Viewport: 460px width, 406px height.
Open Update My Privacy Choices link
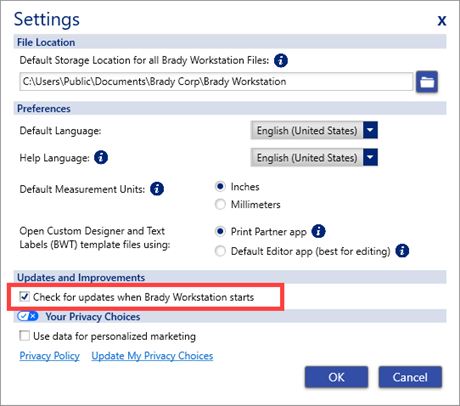coord(152,356)
